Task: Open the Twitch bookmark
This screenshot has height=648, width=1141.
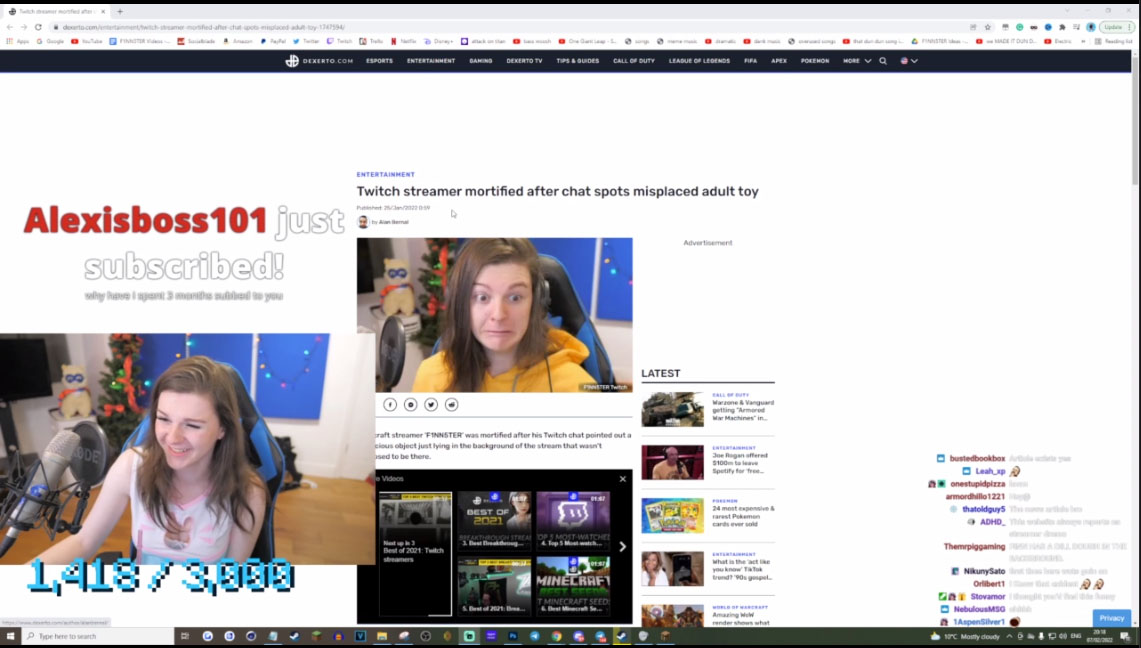Action: coord(339,41)
